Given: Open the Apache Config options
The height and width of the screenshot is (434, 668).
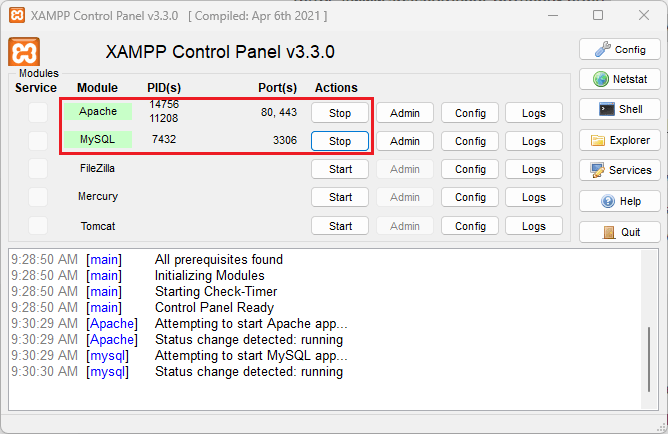Looking at the screenshot, I should coord(470,113).
